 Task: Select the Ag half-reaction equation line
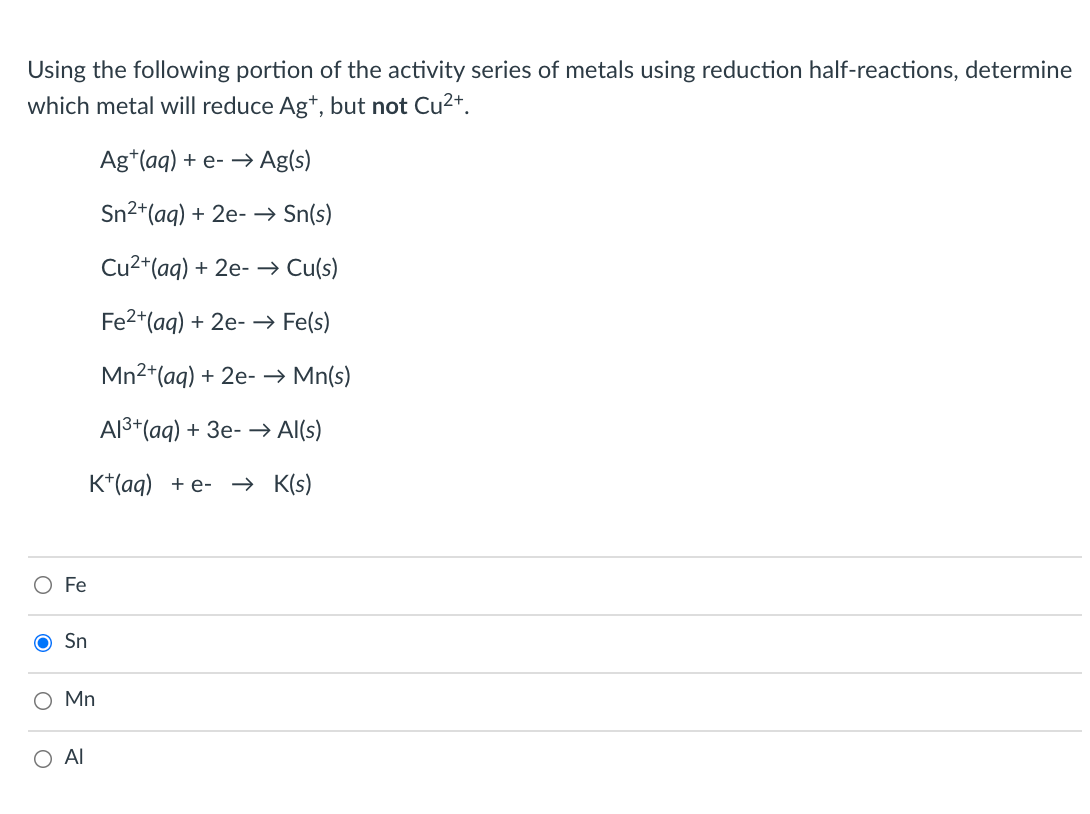[205, 160]
